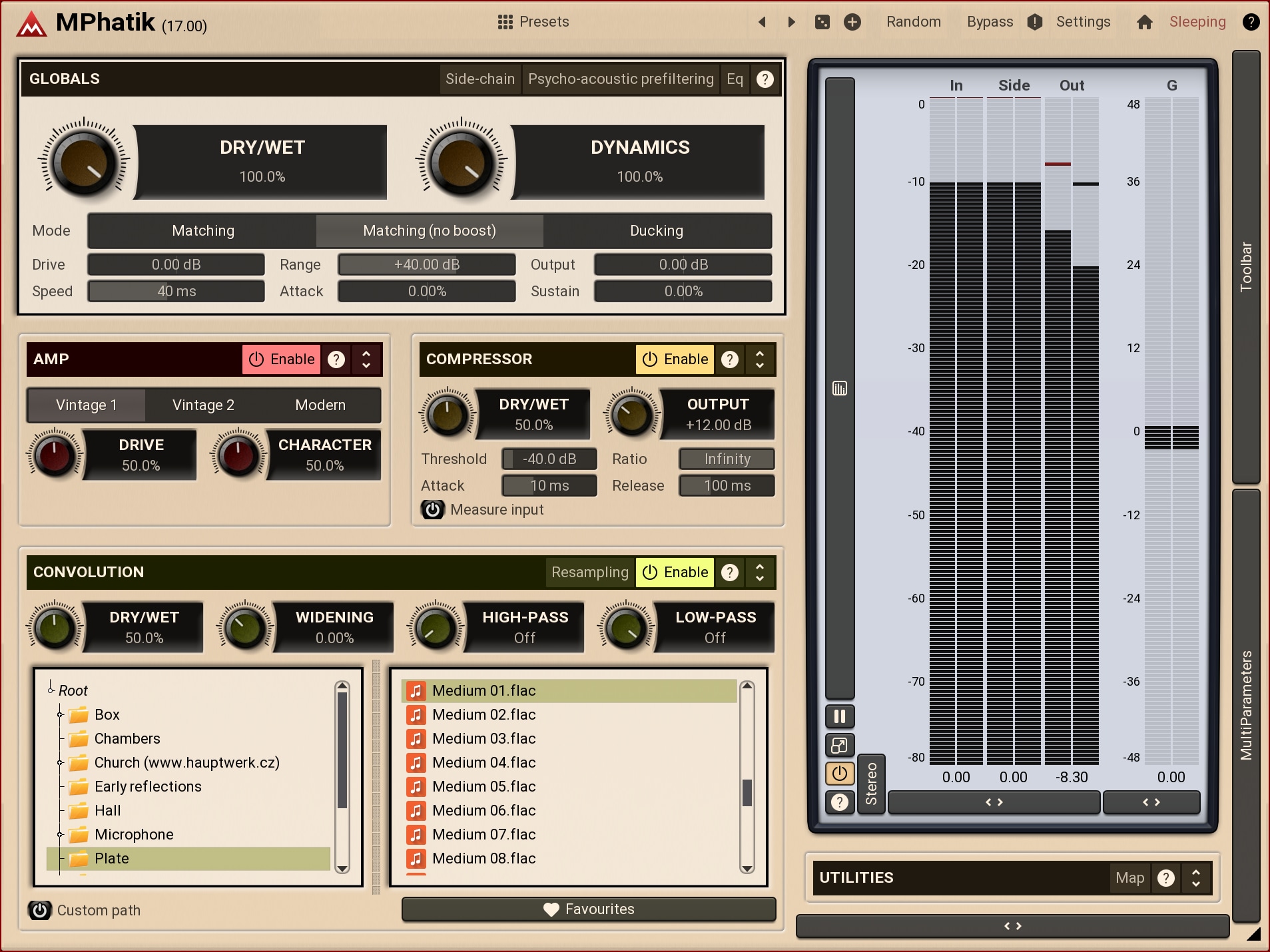Select the Ducking mode tab
The width and height of the screenshot is (1270, 952).
[x=657, y=231]
